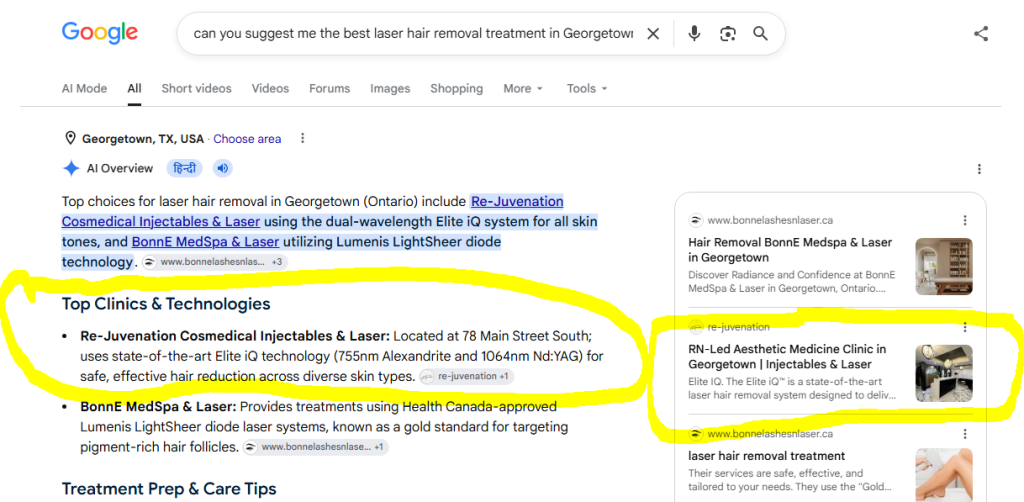
Task: Click the Top Clinics & Technologies heading
Action: pyautogui.click(x=166, y=304)
